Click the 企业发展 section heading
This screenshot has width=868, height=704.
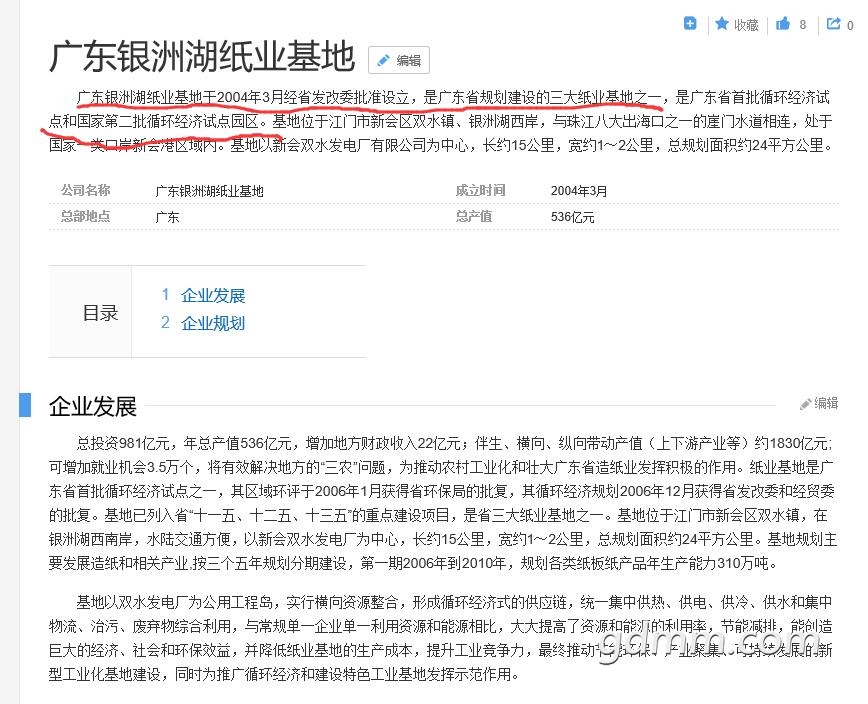tap(93, 406)
